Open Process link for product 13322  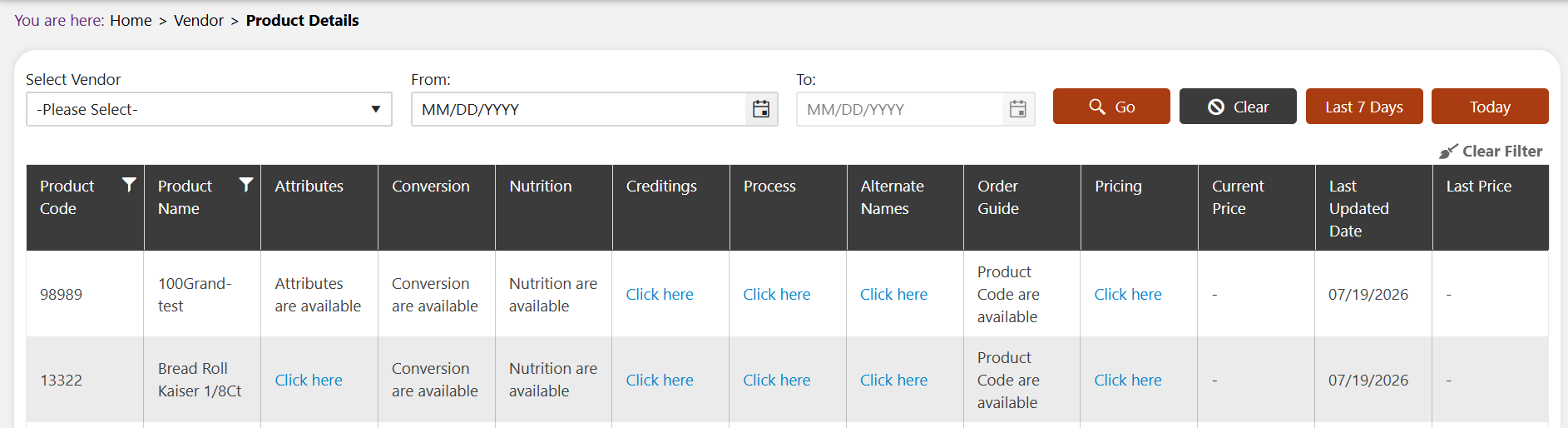[x=777, y=380]
